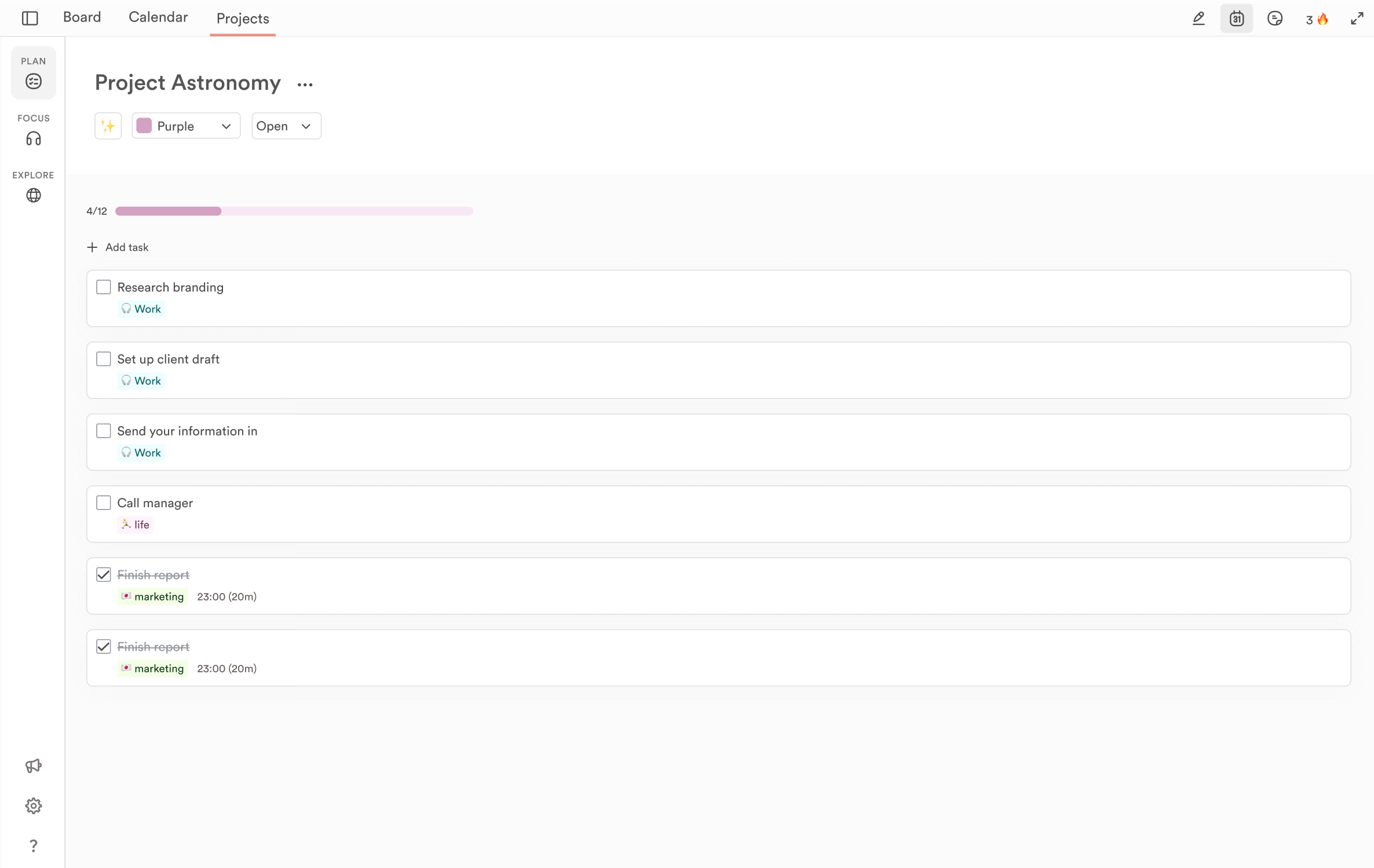Open settings gear in sidebar
Image resolution: width=1374 pixels, height=868 pixels.
[34, 805]
